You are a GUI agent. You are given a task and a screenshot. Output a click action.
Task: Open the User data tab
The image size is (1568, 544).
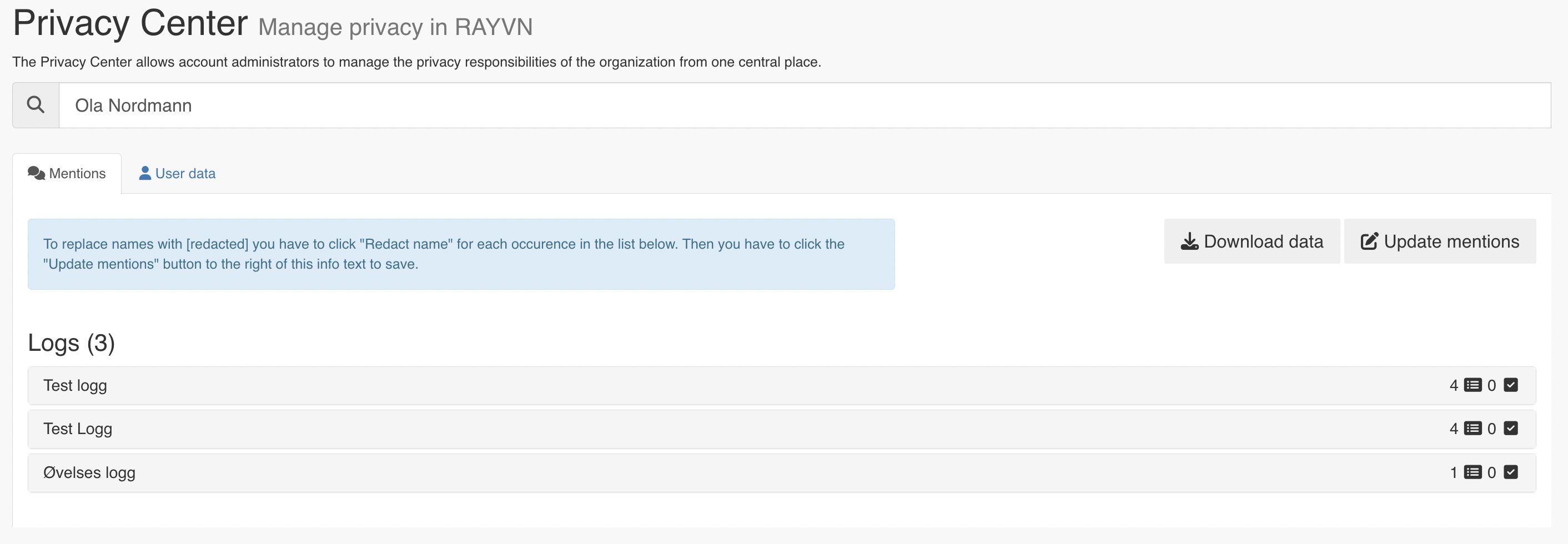point(177,173)
